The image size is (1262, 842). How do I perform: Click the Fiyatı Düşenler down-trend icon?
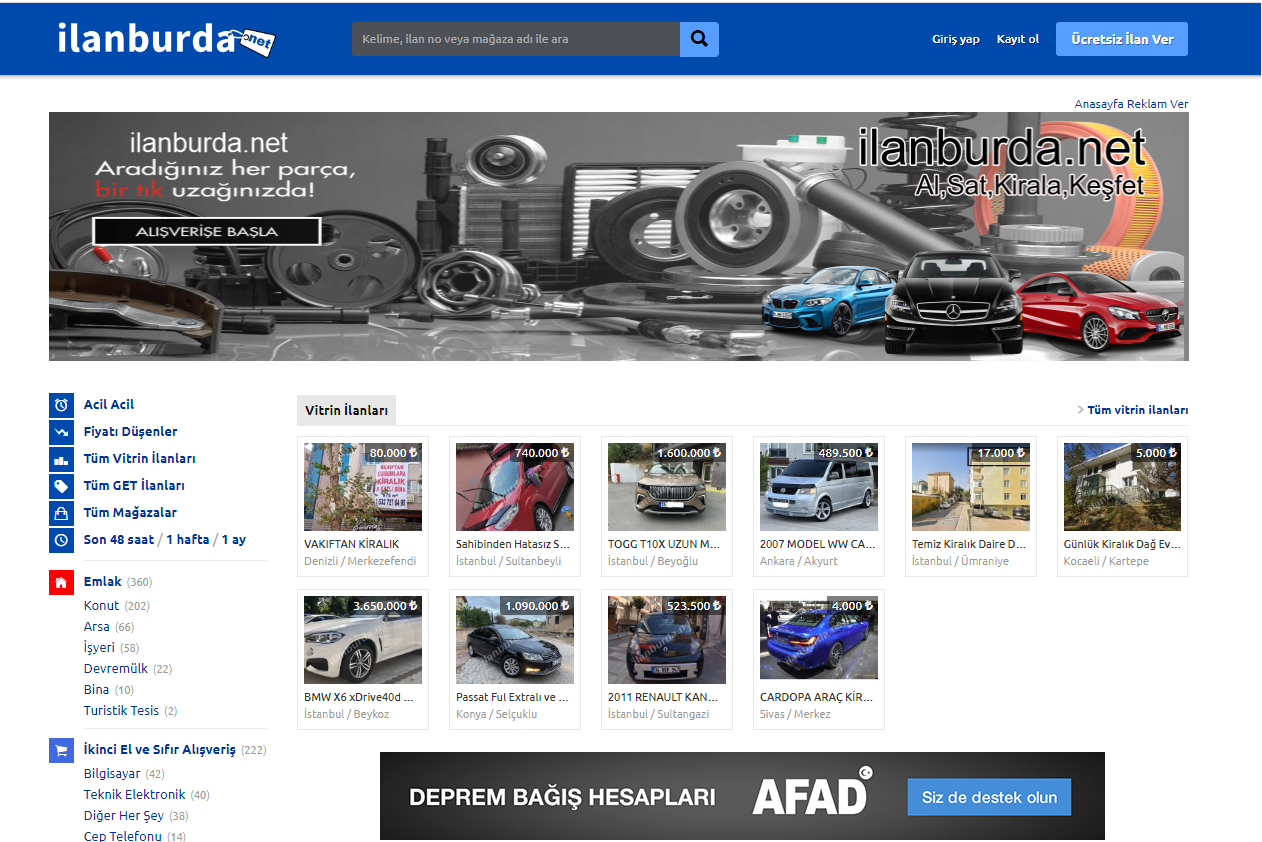61,432
